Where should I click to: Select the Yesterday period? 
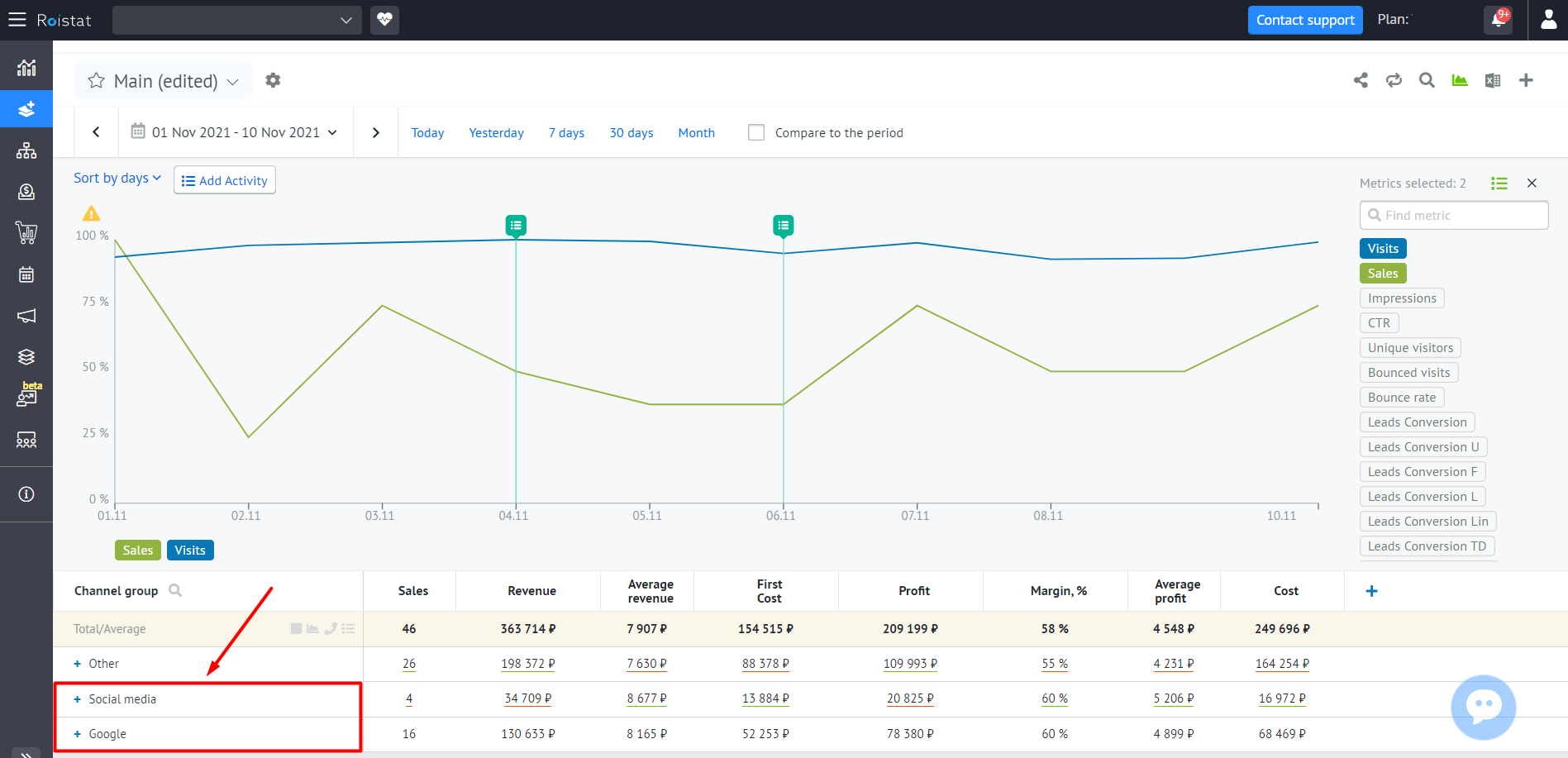(x=496, y=133)
